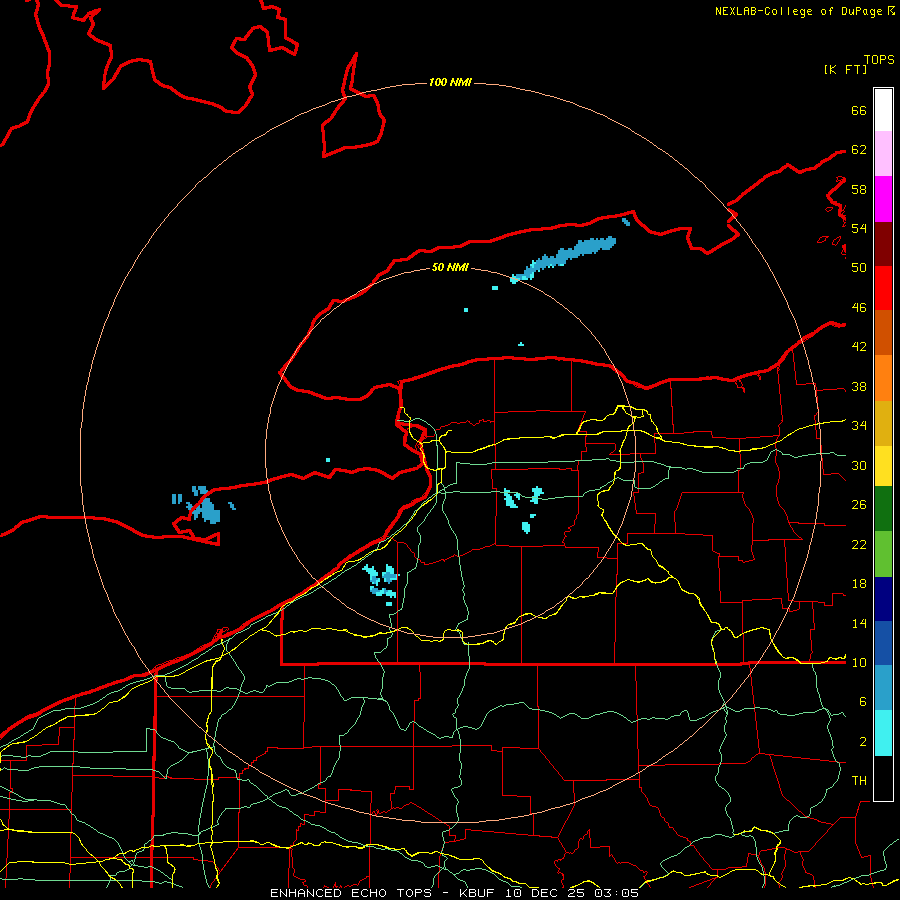900x900 pixels.
Task: Click the bright orange legend swatch
Action: pos(883,378)
